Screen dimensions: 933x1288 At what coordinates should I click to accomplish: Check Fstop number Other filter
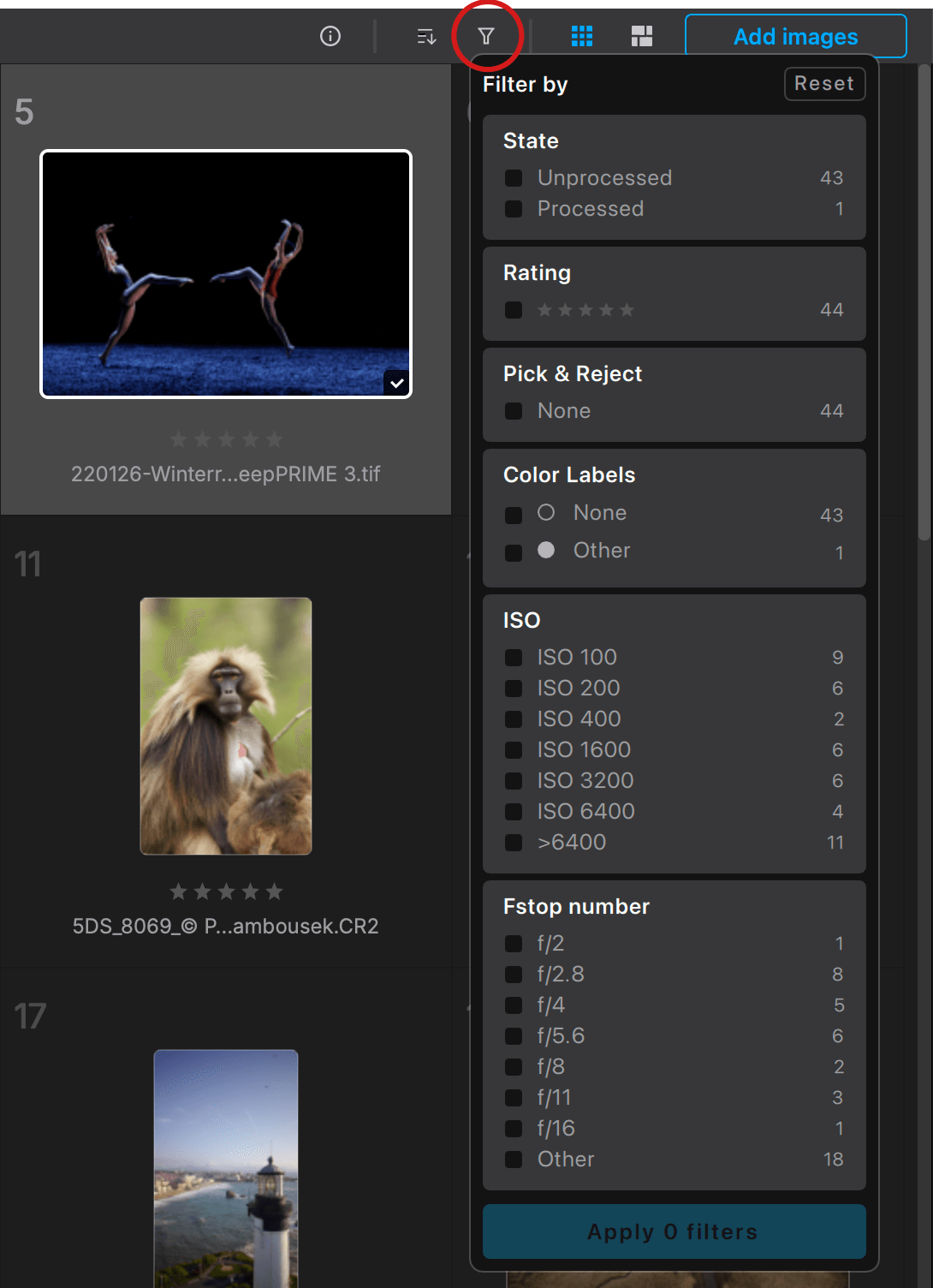pyautogui.click(x=514, y=1160)
